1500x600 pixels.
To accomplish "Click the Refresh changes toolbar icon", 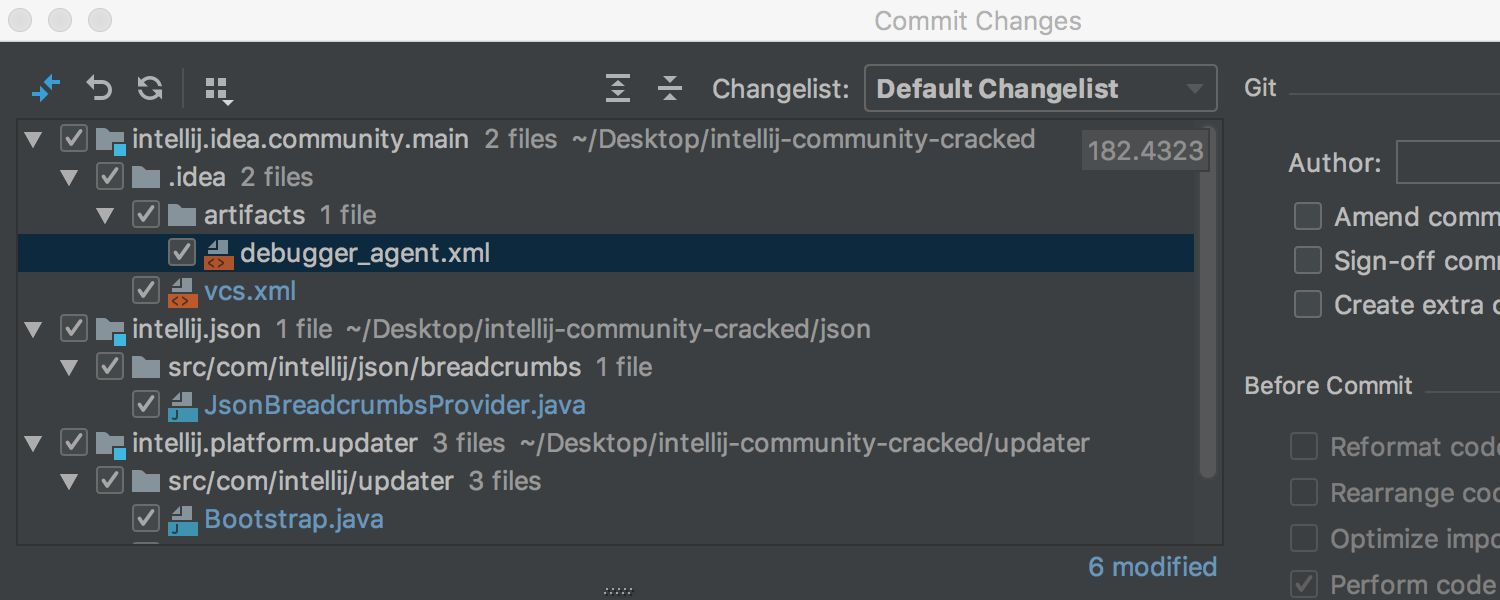I will point(150,89).
